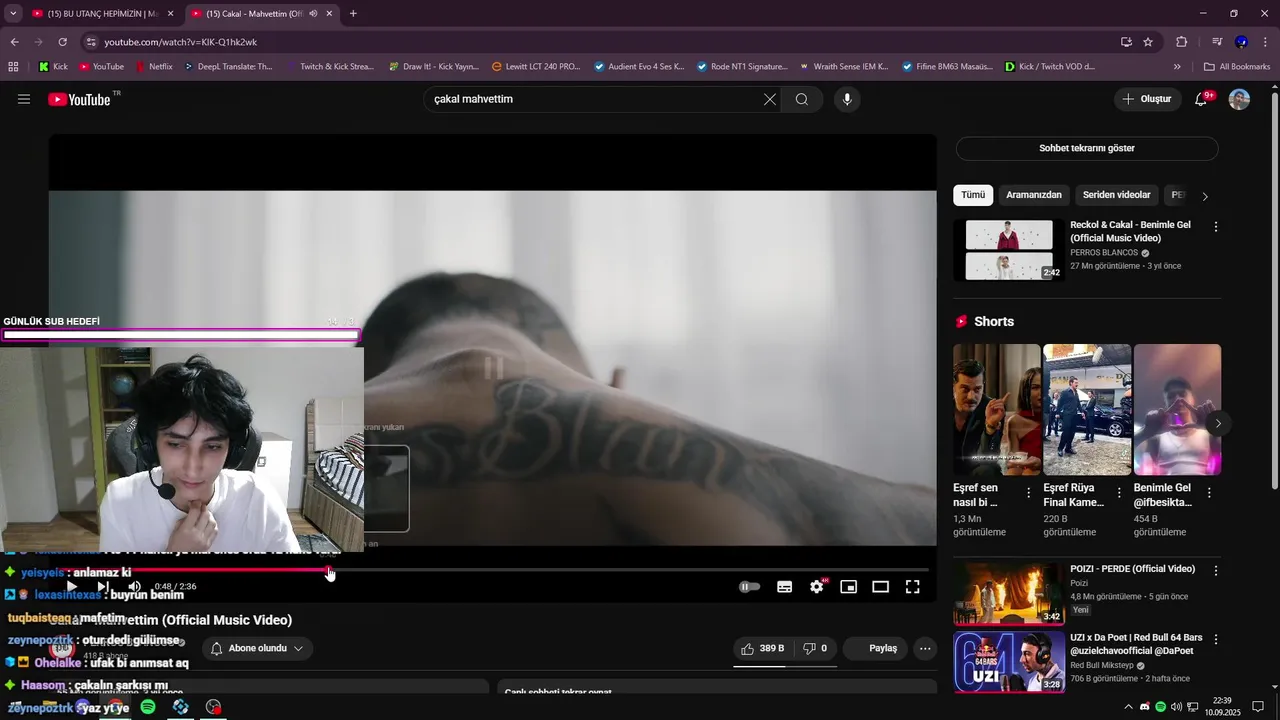Open All Bookmarks folder
This screenshot has width=1280, height=720.
(x=1237, y=67)
